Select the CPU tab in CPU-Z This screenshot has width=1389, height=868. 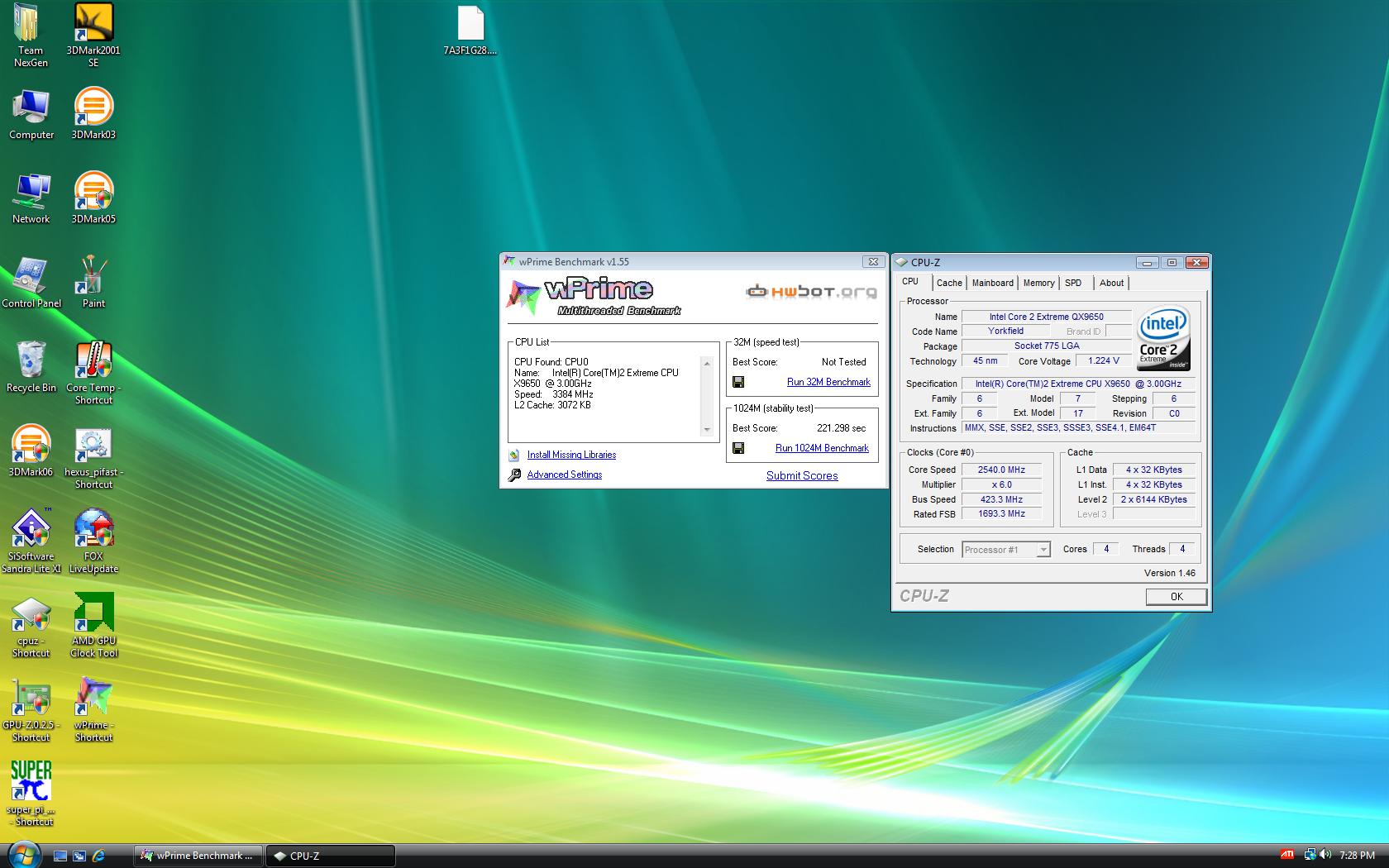click(x=910, y=282)
